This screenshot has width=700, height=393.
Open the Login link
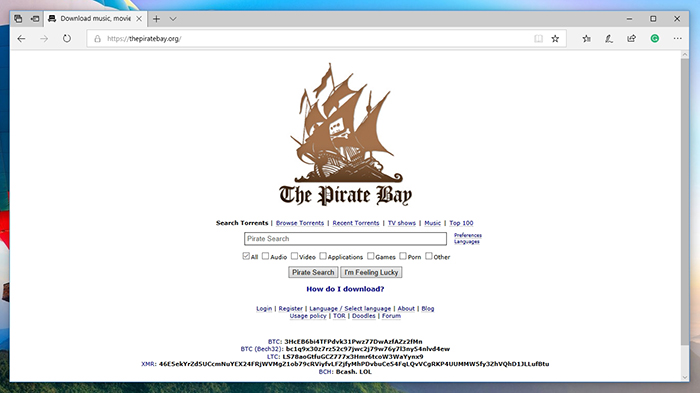click(x=264, y=309)
